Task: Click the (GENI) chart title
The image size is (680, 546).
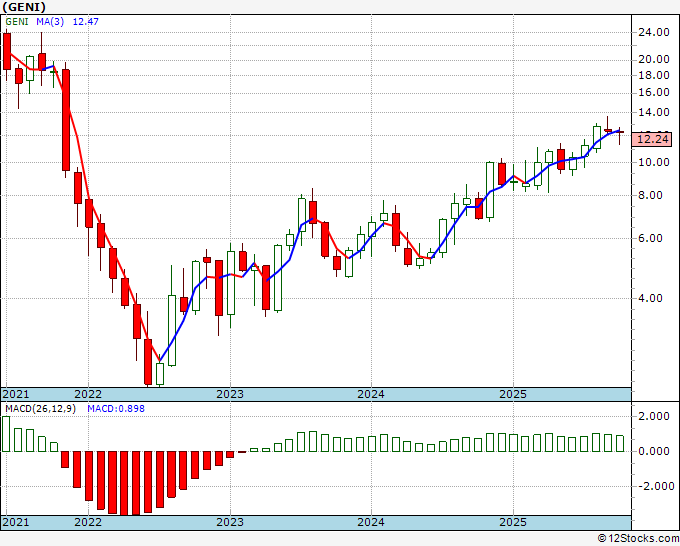Action: point(24,7)
